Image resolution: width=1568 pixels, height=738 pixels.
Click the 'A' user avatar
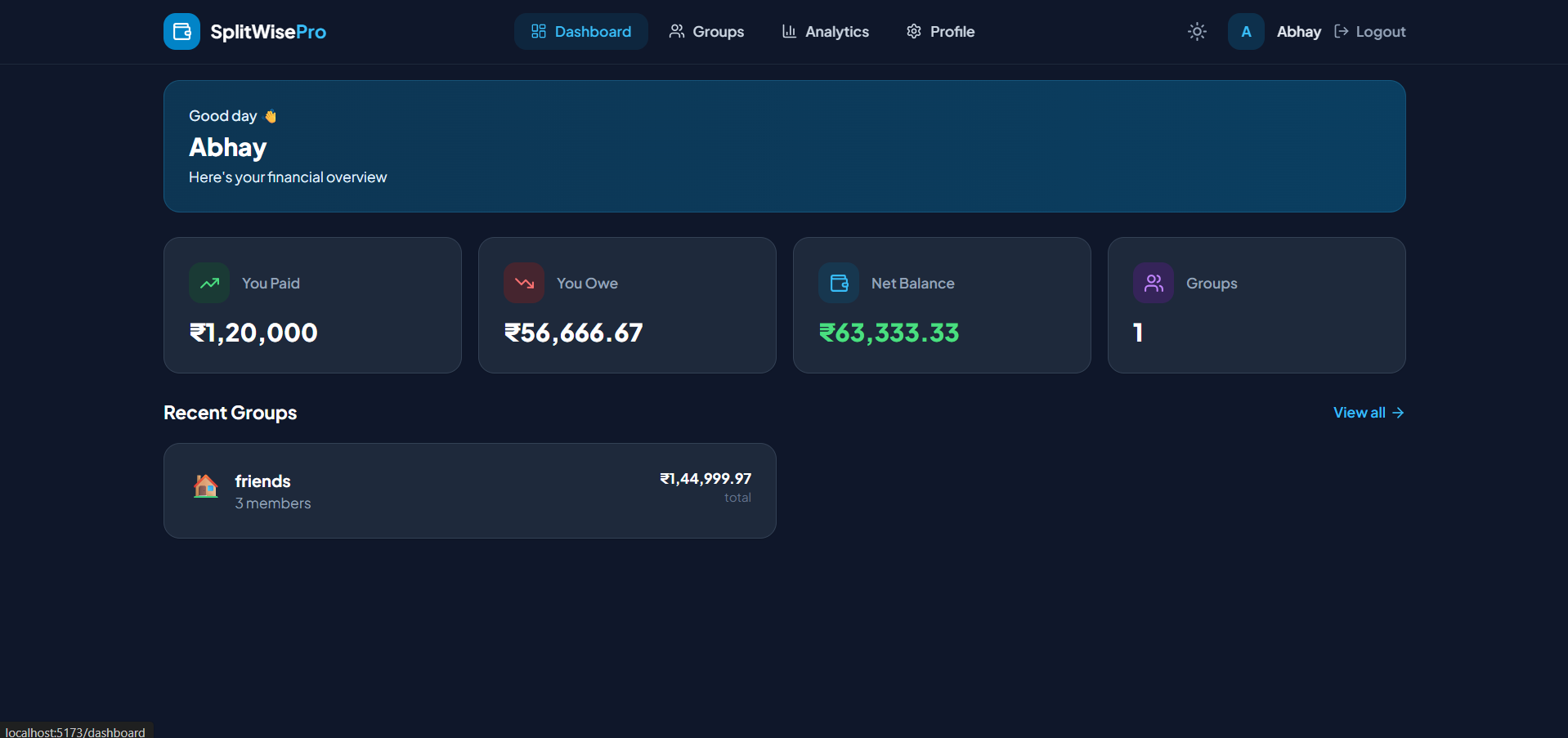click(1246, 32)
